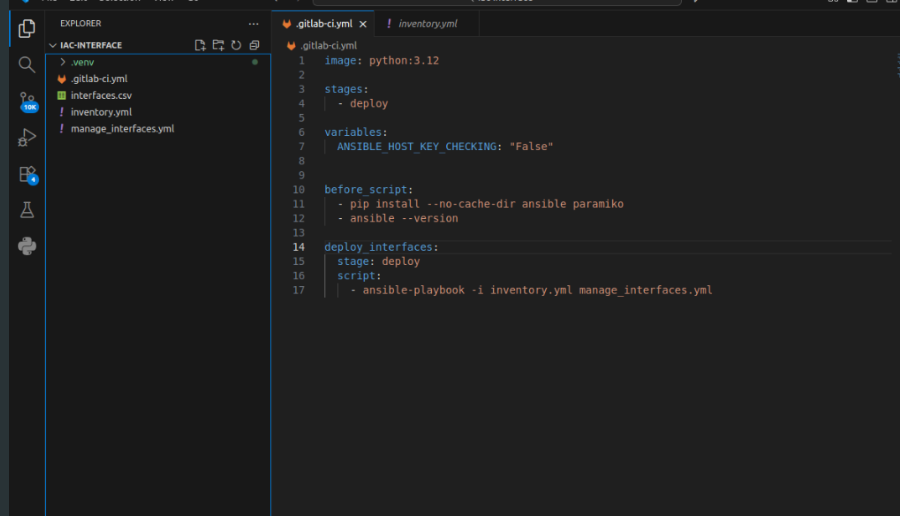Image resolution: width=900 pixels, height=516 pixels.
Task: Open Explorer more actions ellipsis menu
Action: [x=254, y=24]
